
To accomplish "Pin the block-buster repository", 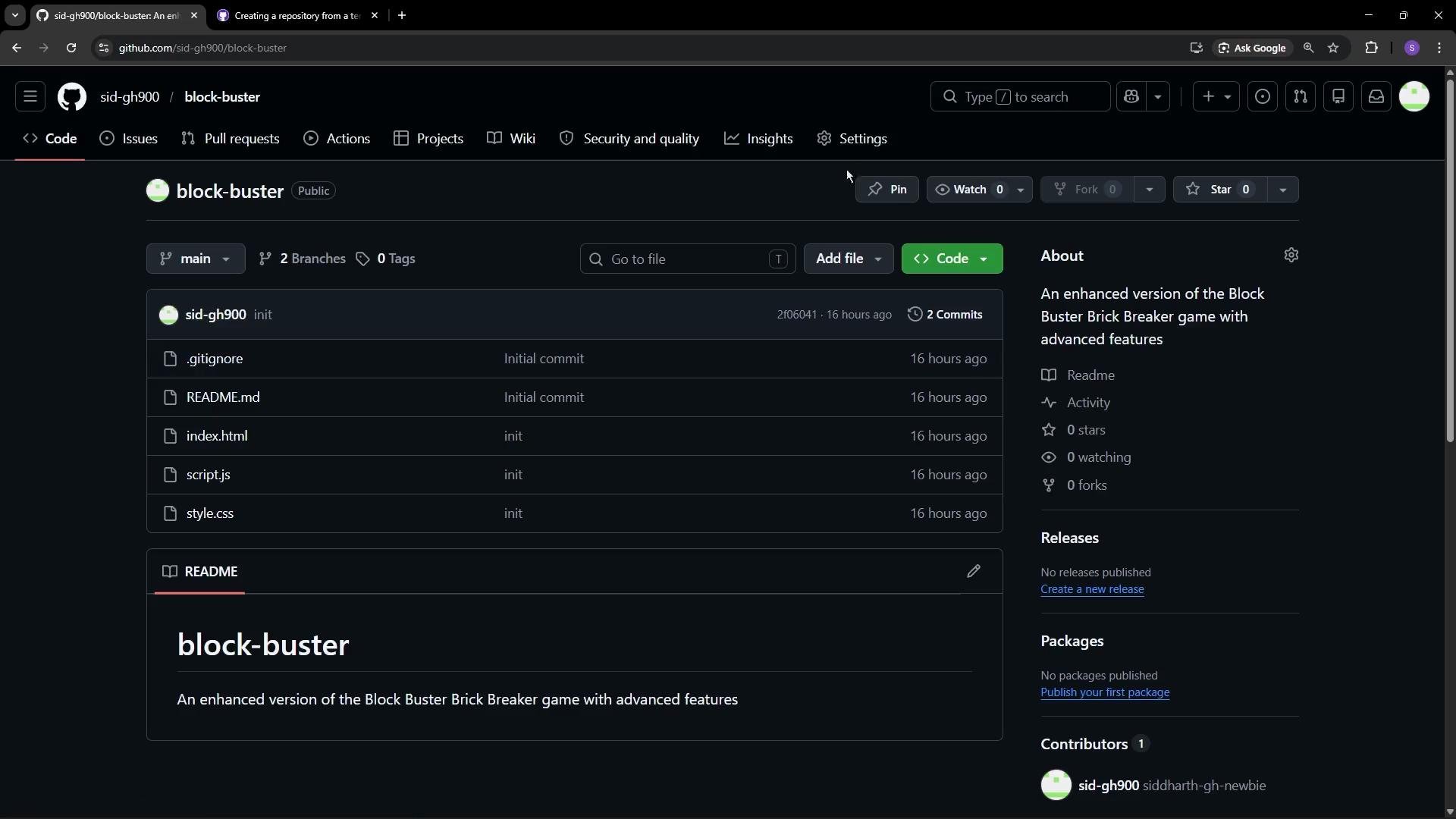I will [887, 190].
